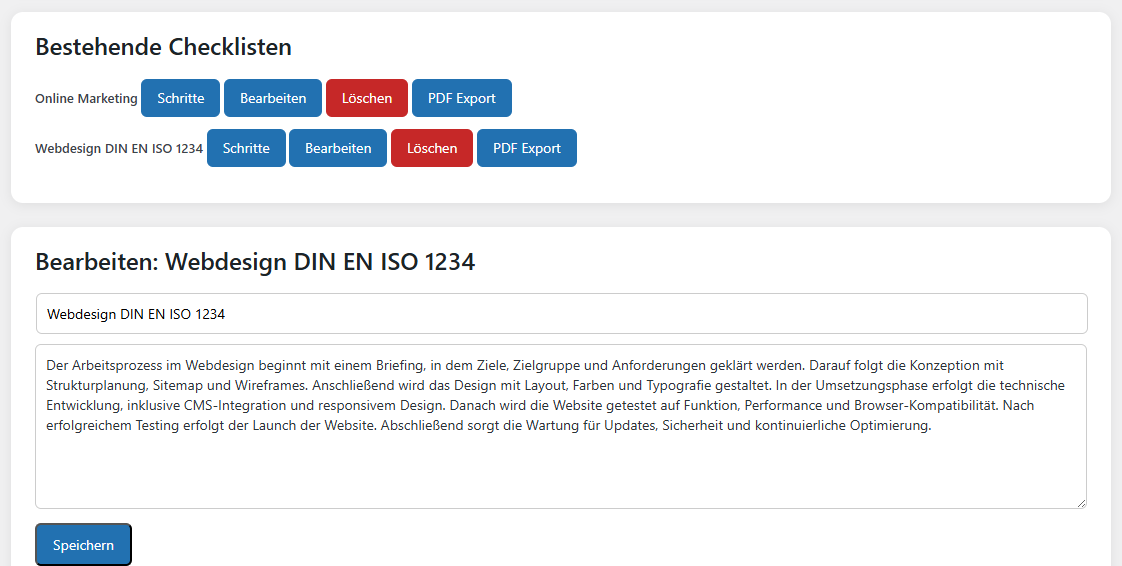Click the Webdesign DIN EN ISO 1234 list label
Image resolution: width=1122 pixels, height=566 pixels.
119,149
